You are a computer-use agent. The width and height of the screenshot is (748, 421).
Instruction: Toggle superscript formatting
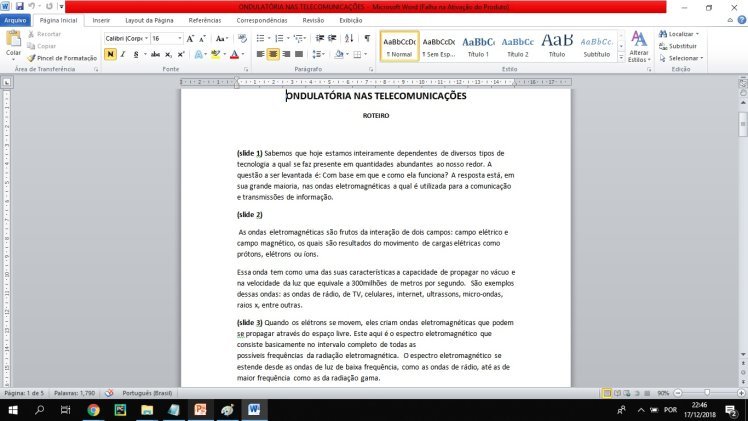(180, 54)
